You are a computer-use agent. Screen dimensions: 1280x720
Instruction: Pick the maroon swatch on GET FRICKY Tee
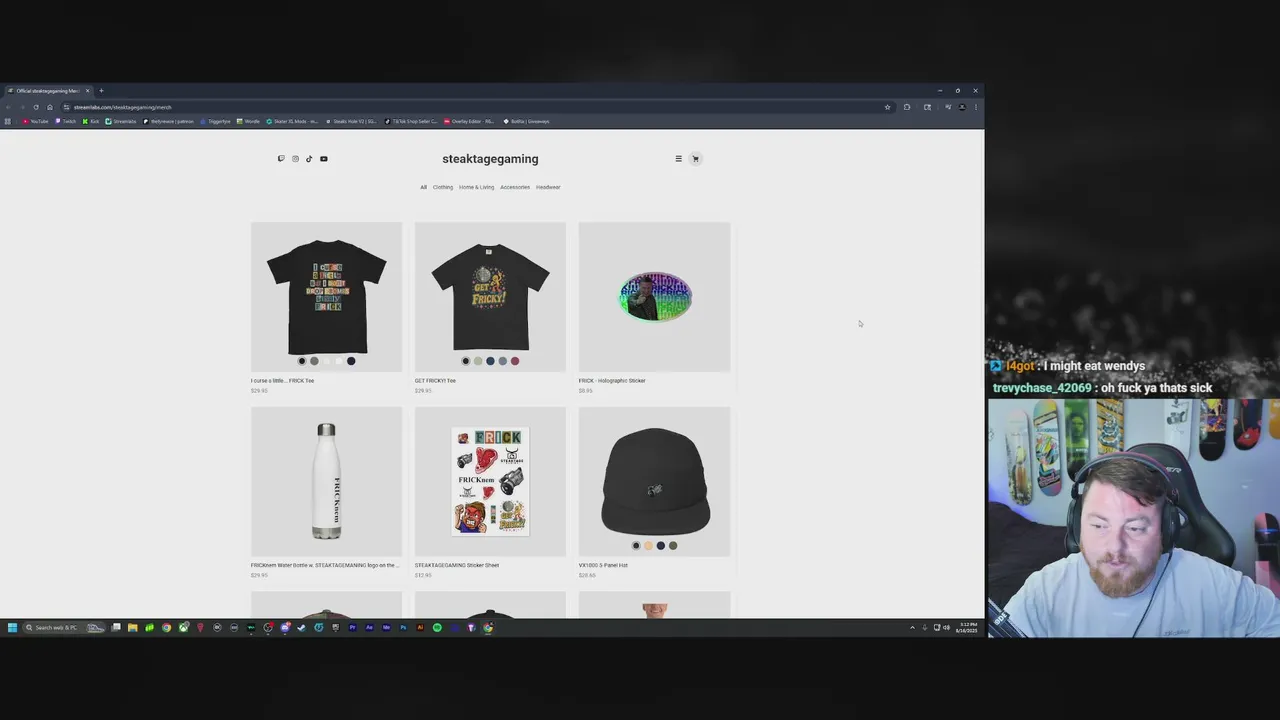tap(515, 361)
